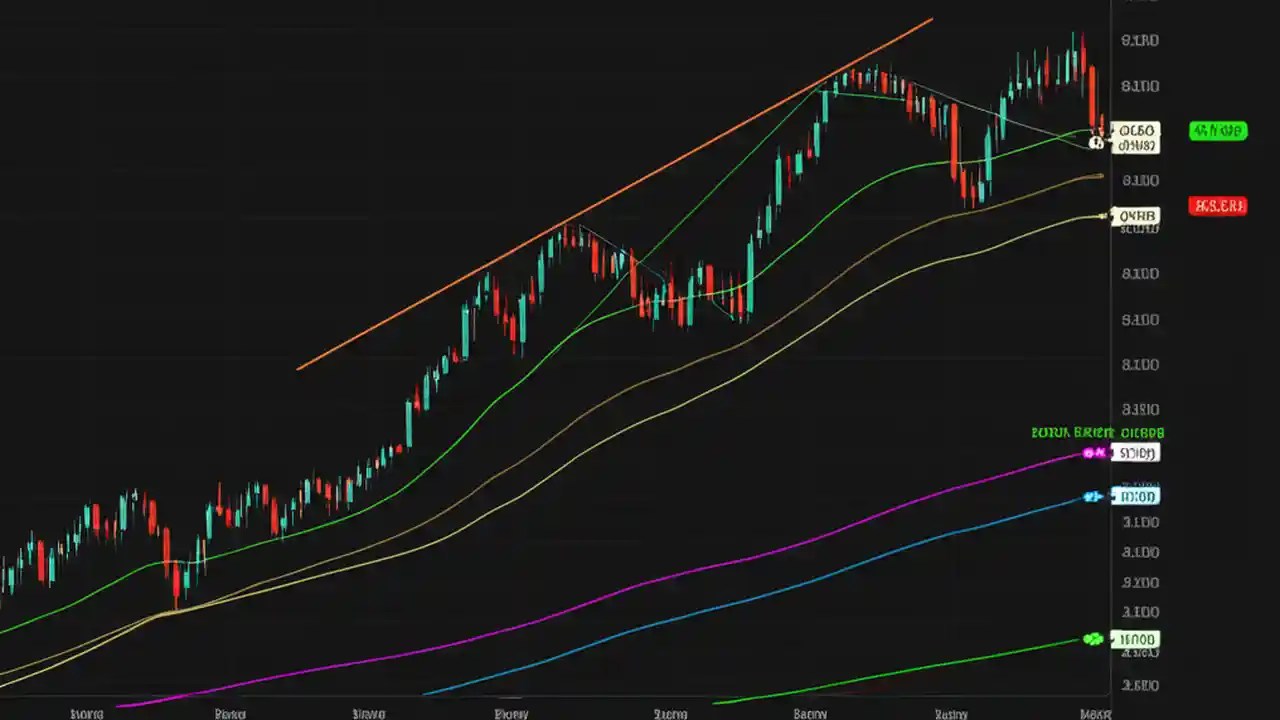Click the rightmost date label on the time axis
1280x720 pixels.
coord(1095,713)
